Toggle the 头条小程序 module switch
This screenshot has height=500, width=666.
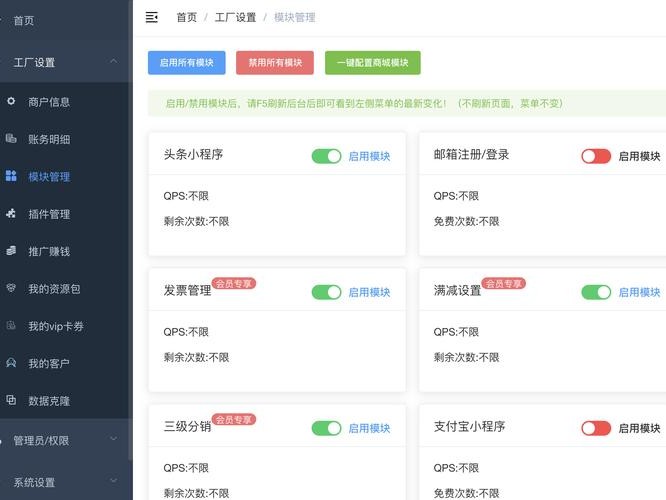click(x=326, y=156)
